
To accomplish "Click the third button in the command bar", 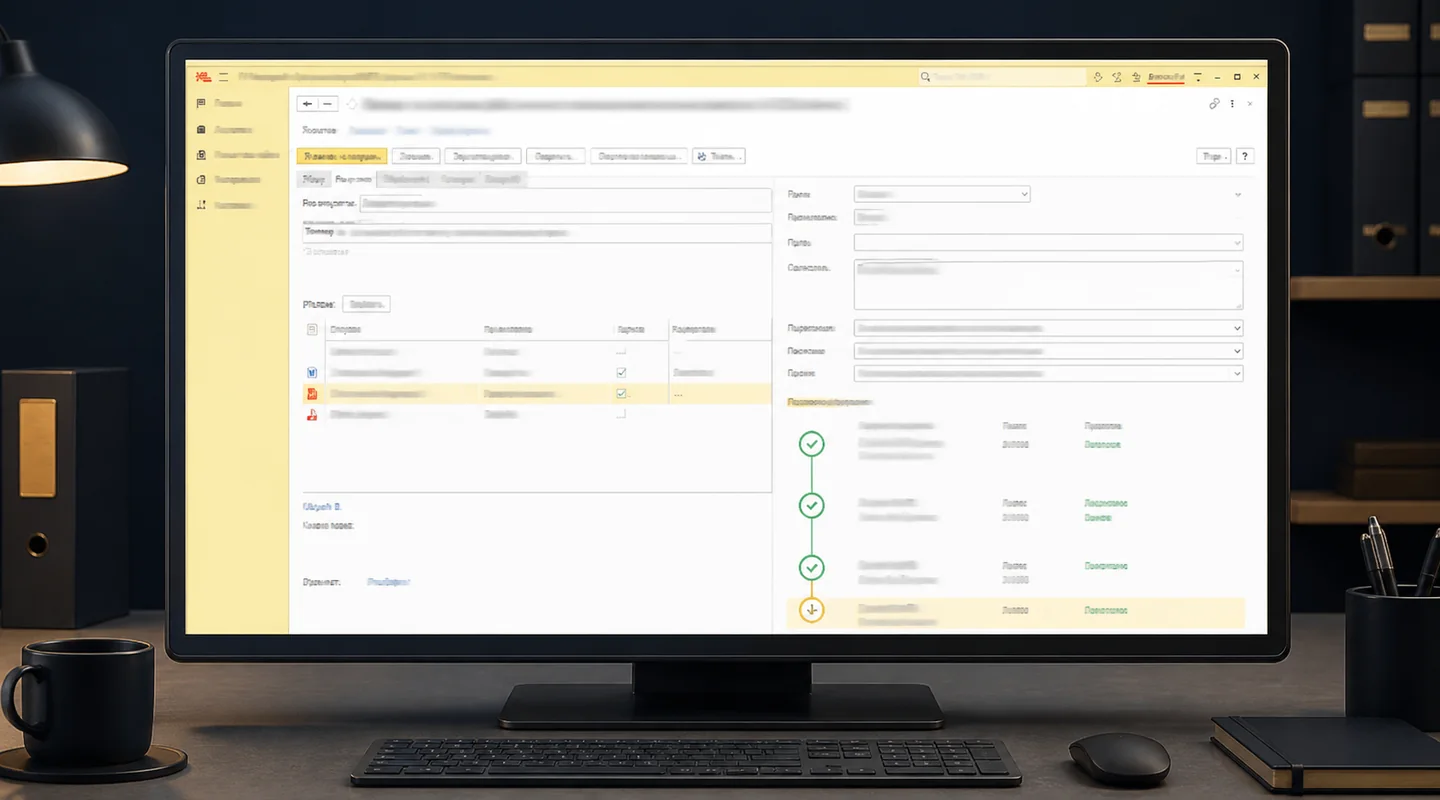I will [x=483, y=156].
